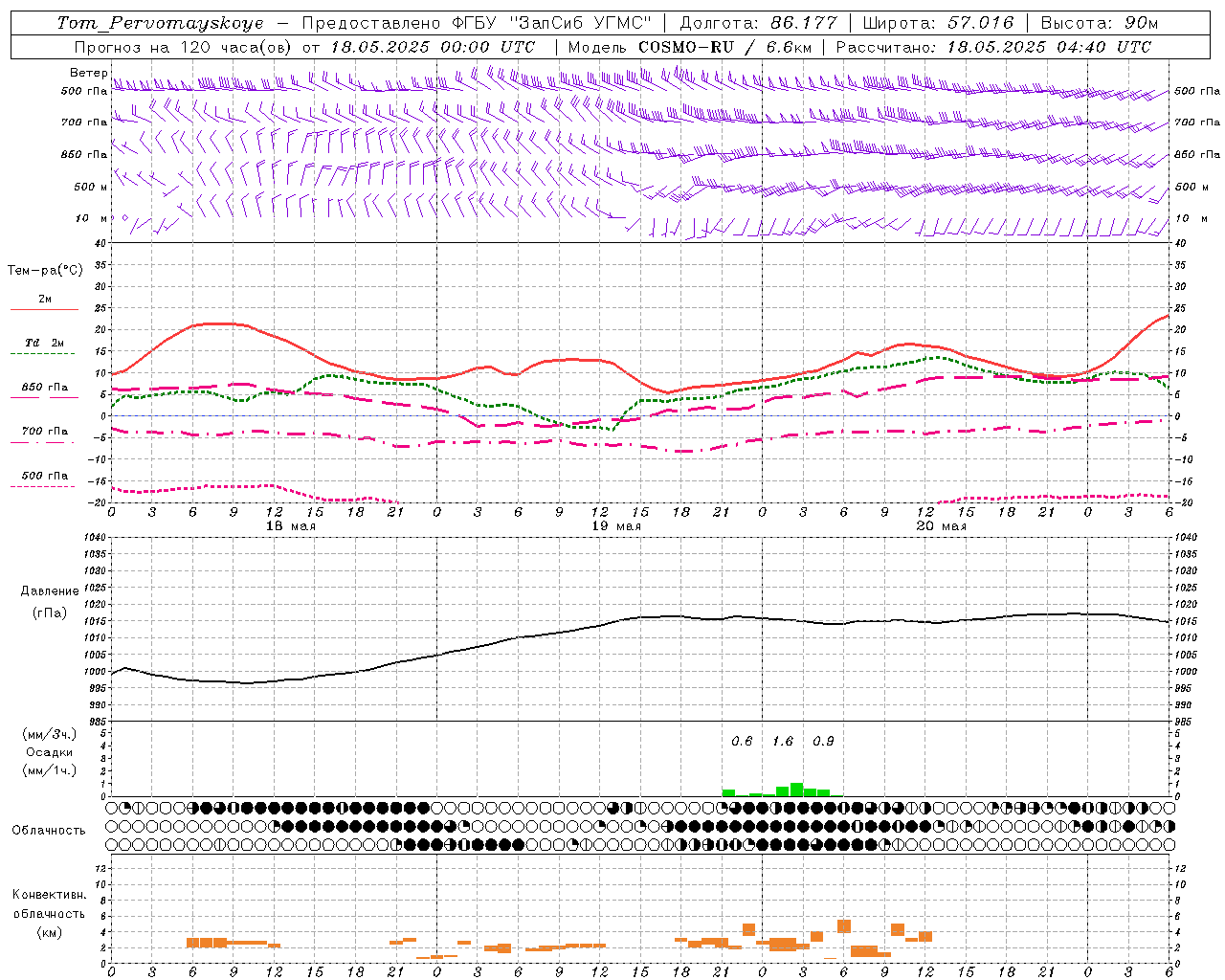Click the Тем-ра(°C) temperature panel label
Screen dimensions: 1225x980
point(45,271)
